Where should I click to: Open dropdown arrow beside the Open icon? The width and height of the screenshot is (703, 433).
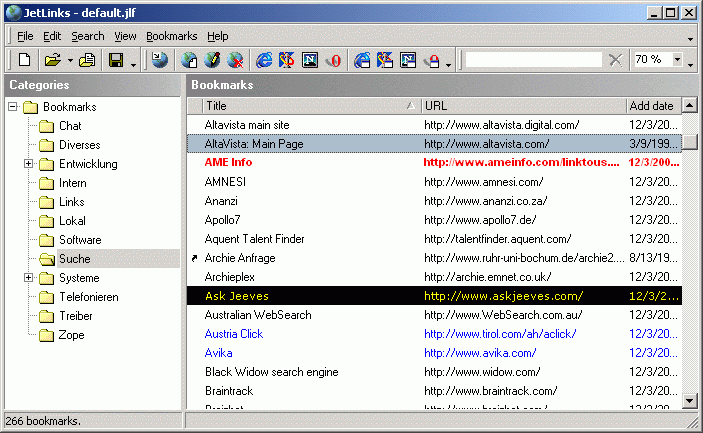point(70,60)
